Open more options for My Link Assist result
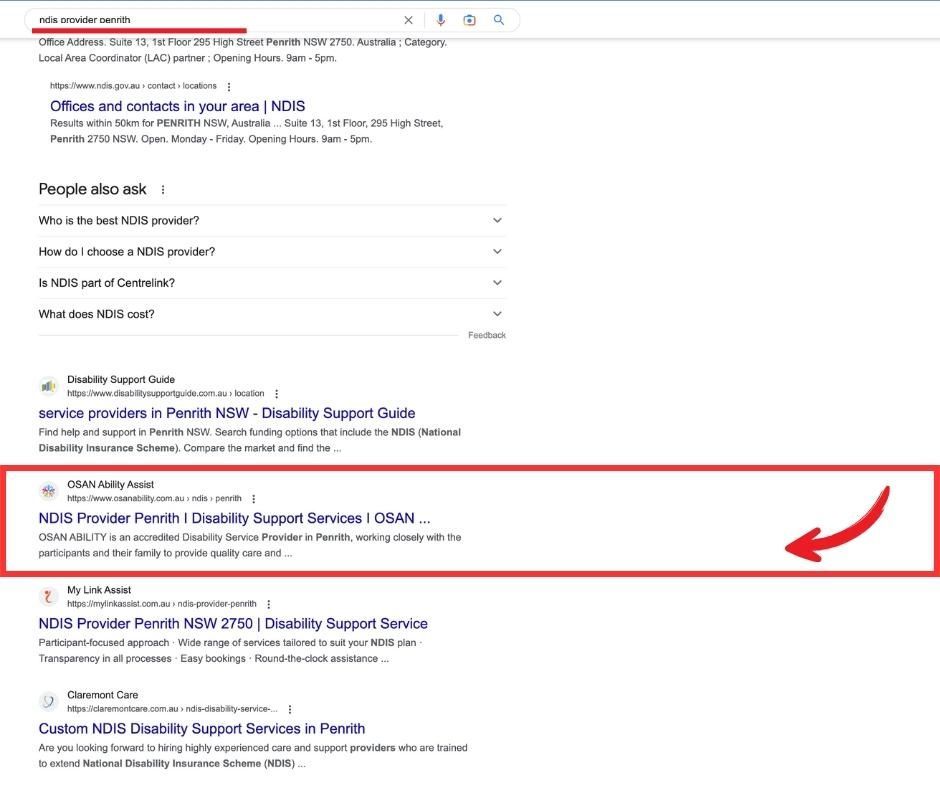 point(269,604)
